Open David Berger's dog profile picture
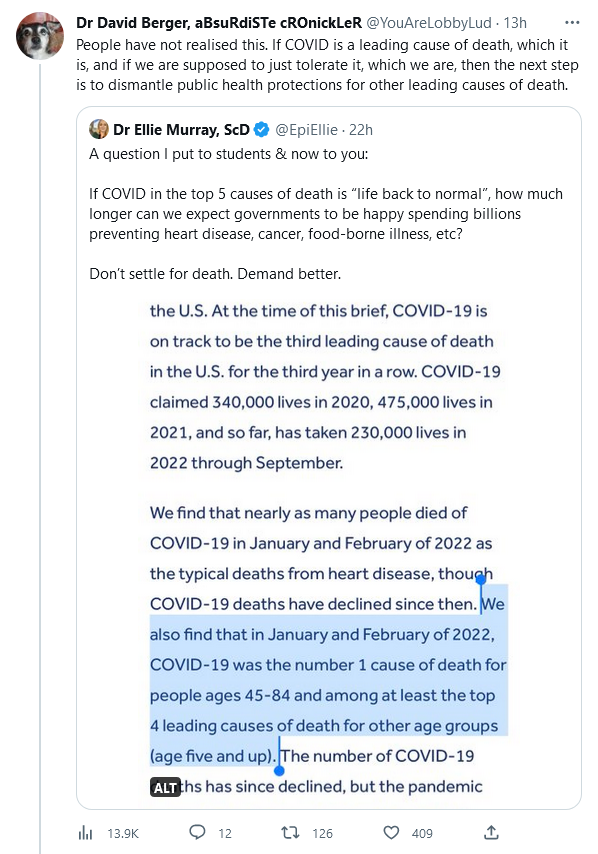Image resolution: width=598 pixels, height=854 pixels. pos(40,35)
